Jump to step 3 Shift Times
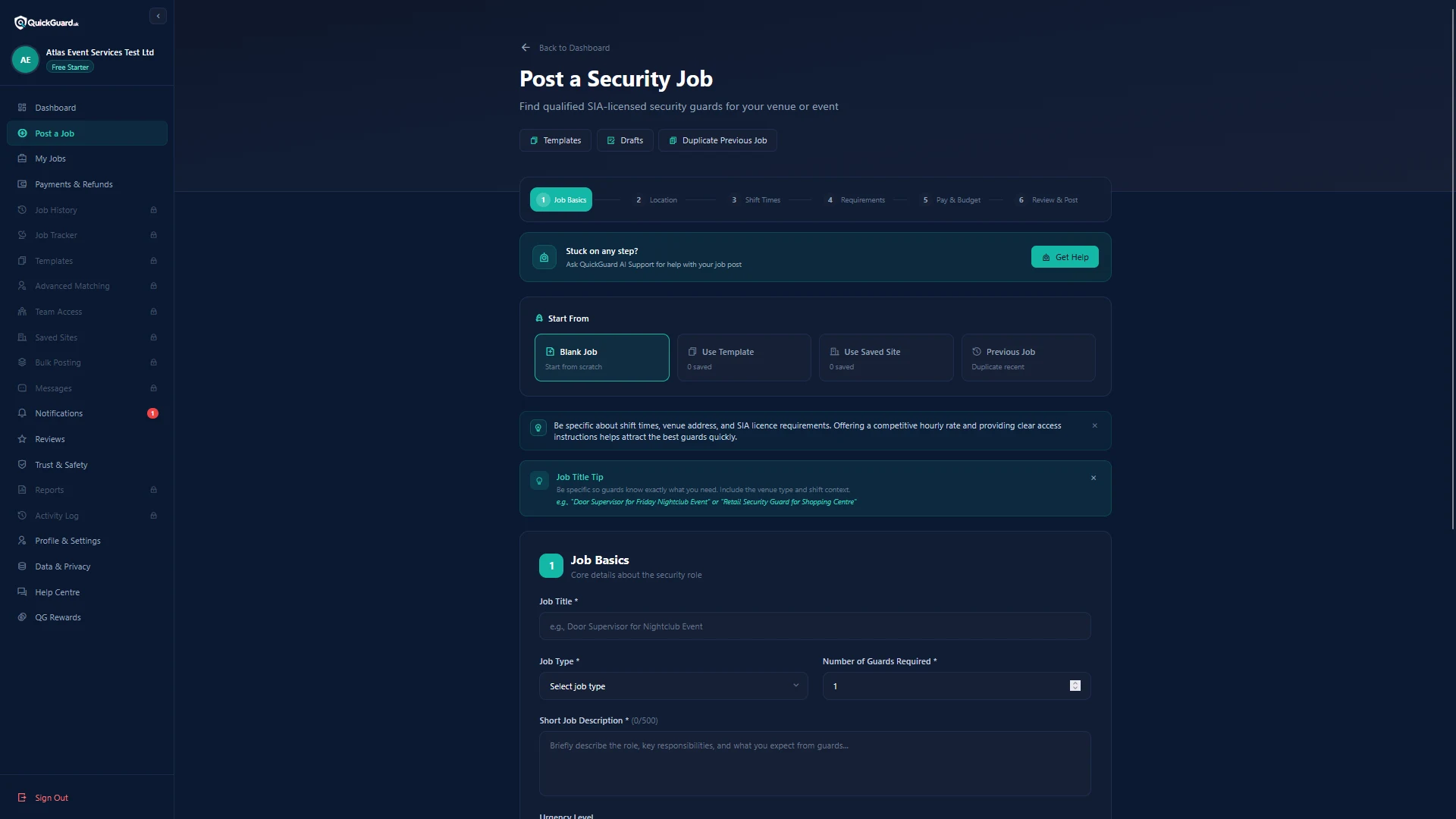 point(755,200)
